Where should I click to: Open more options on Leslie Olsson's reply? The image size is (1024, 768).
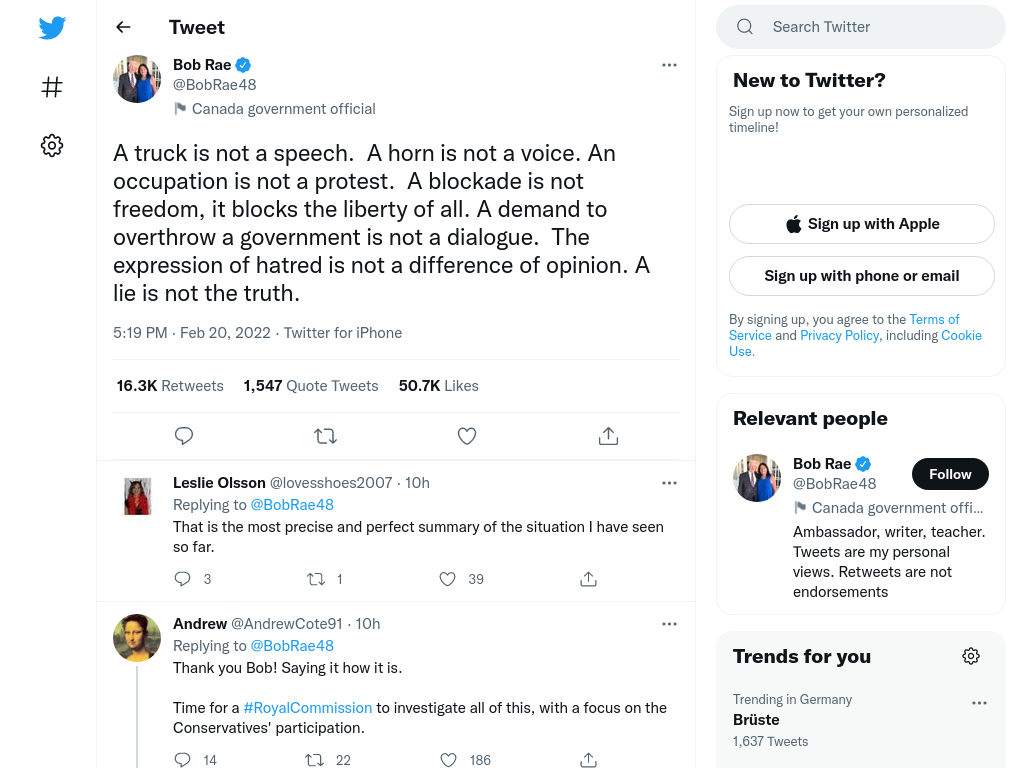[x=669, y=483]
